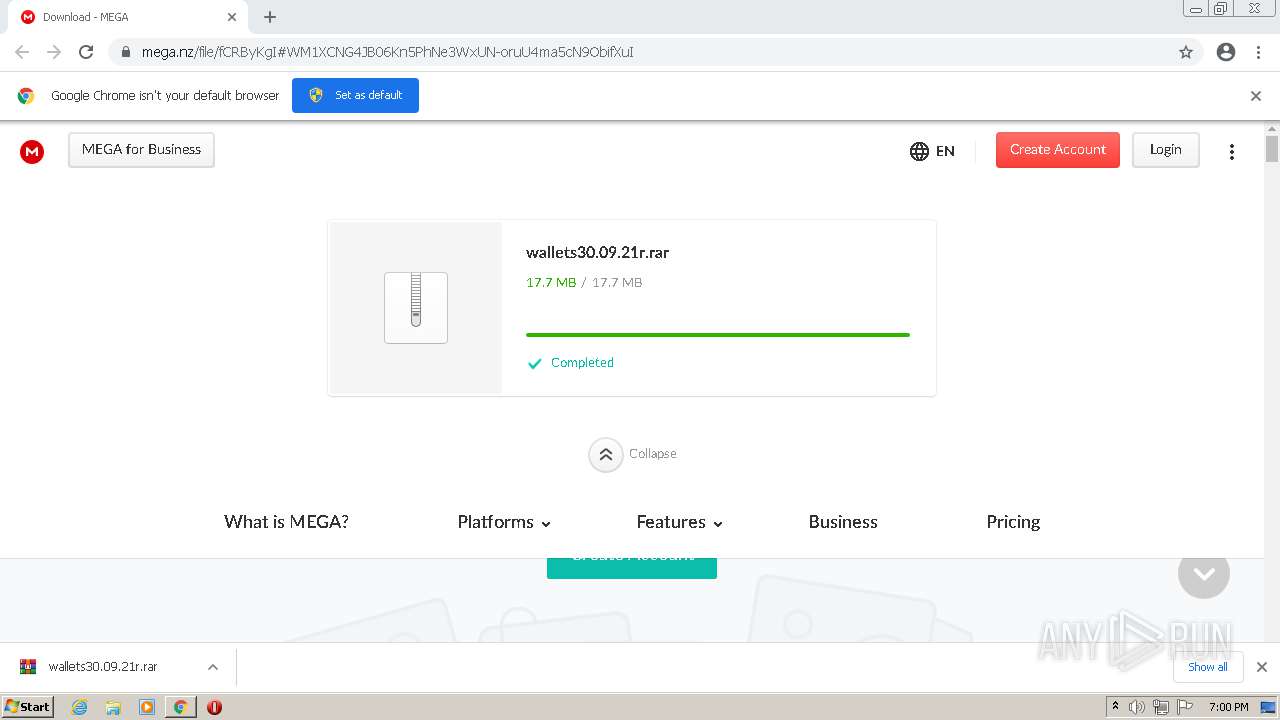This screenshot has width=1280, height=720.
Task: Open the Windows Start menu
Action: coord(28,706)
